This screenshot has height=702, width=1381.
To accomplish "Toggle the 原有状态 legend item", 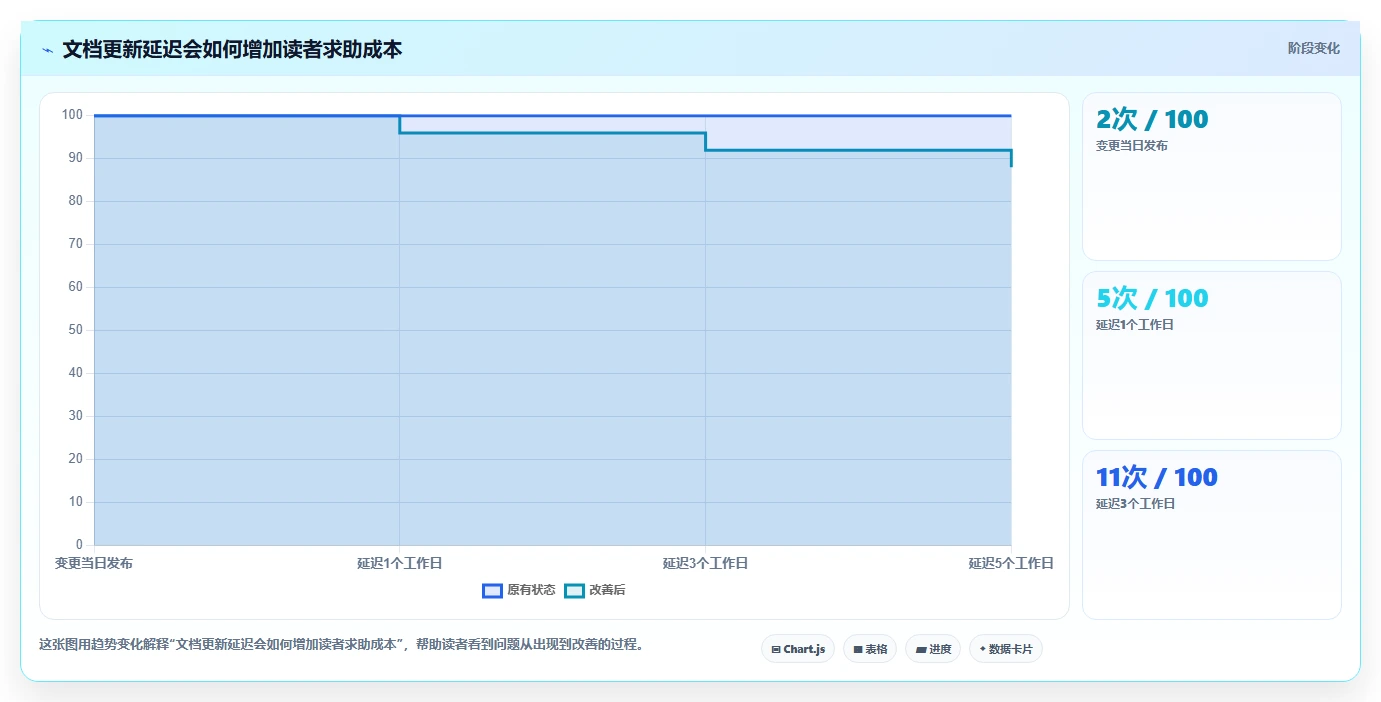I will pyautogui.click(x=519, y=590).
